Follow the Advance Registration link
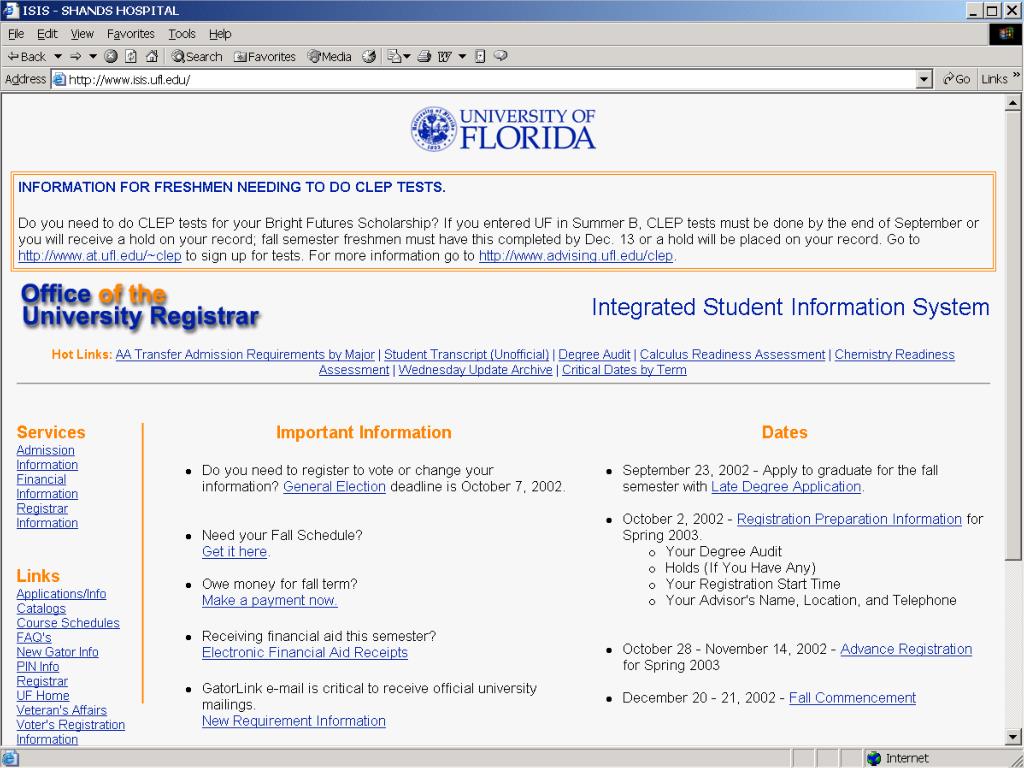 906,649
